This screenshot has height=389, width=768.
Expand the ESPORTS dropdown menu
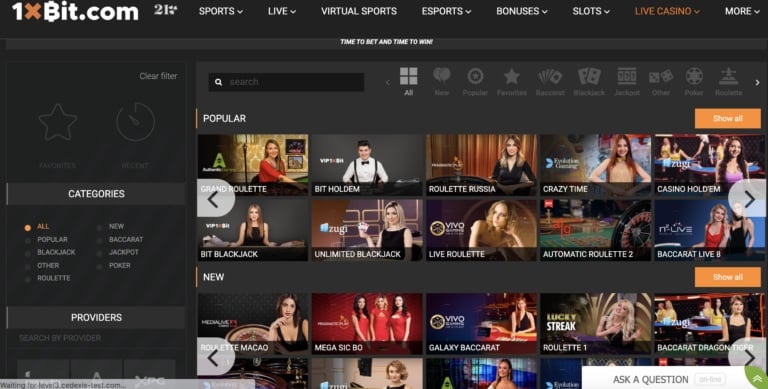pyautogui.click(x=446, y=11)
